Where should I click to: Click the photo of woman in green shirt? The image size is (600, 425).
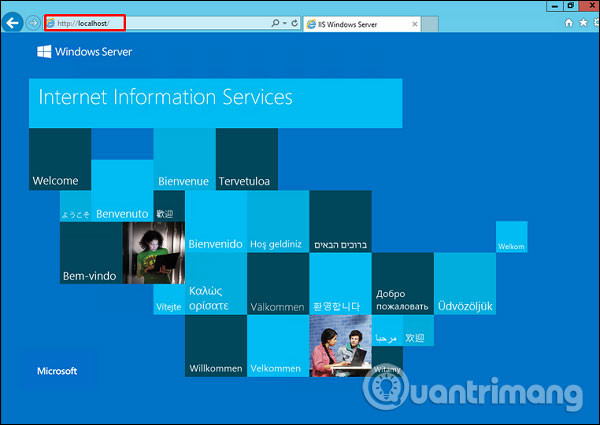(152, 254)
